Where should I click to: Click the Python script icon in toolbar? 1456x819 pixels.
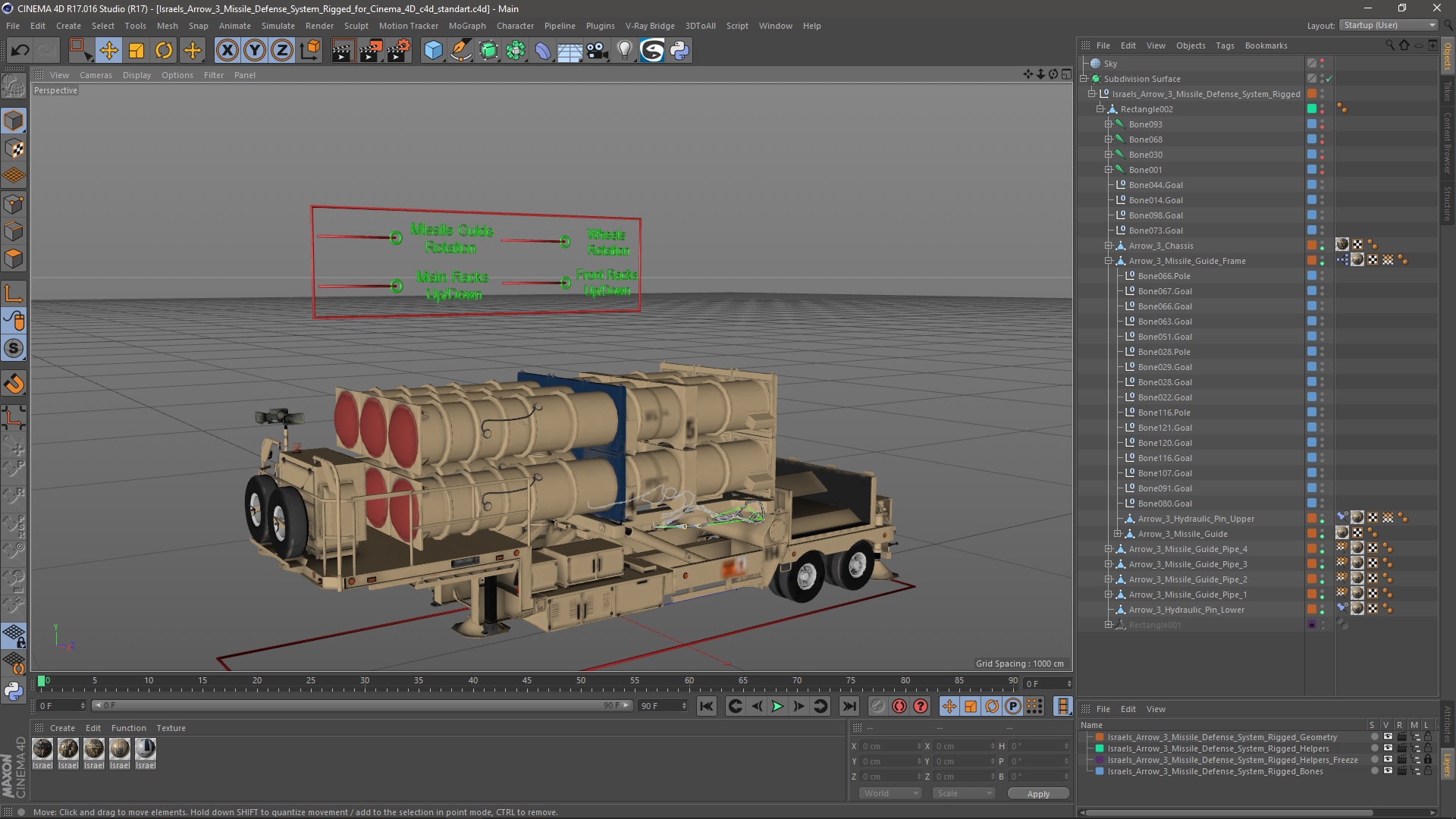click(x=679, y=51)
